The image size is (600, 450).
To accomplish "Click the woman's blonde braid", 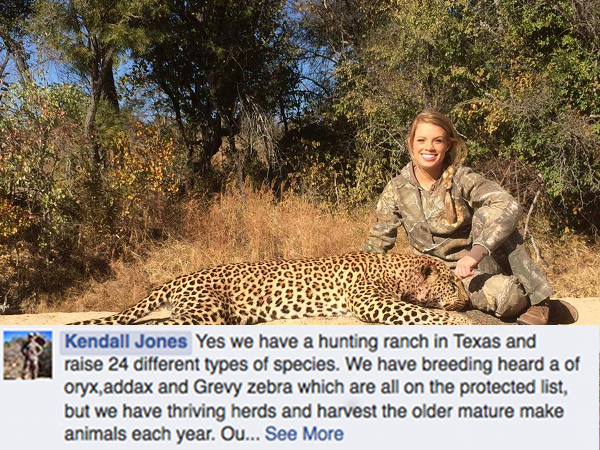I will tap(450, 195).
